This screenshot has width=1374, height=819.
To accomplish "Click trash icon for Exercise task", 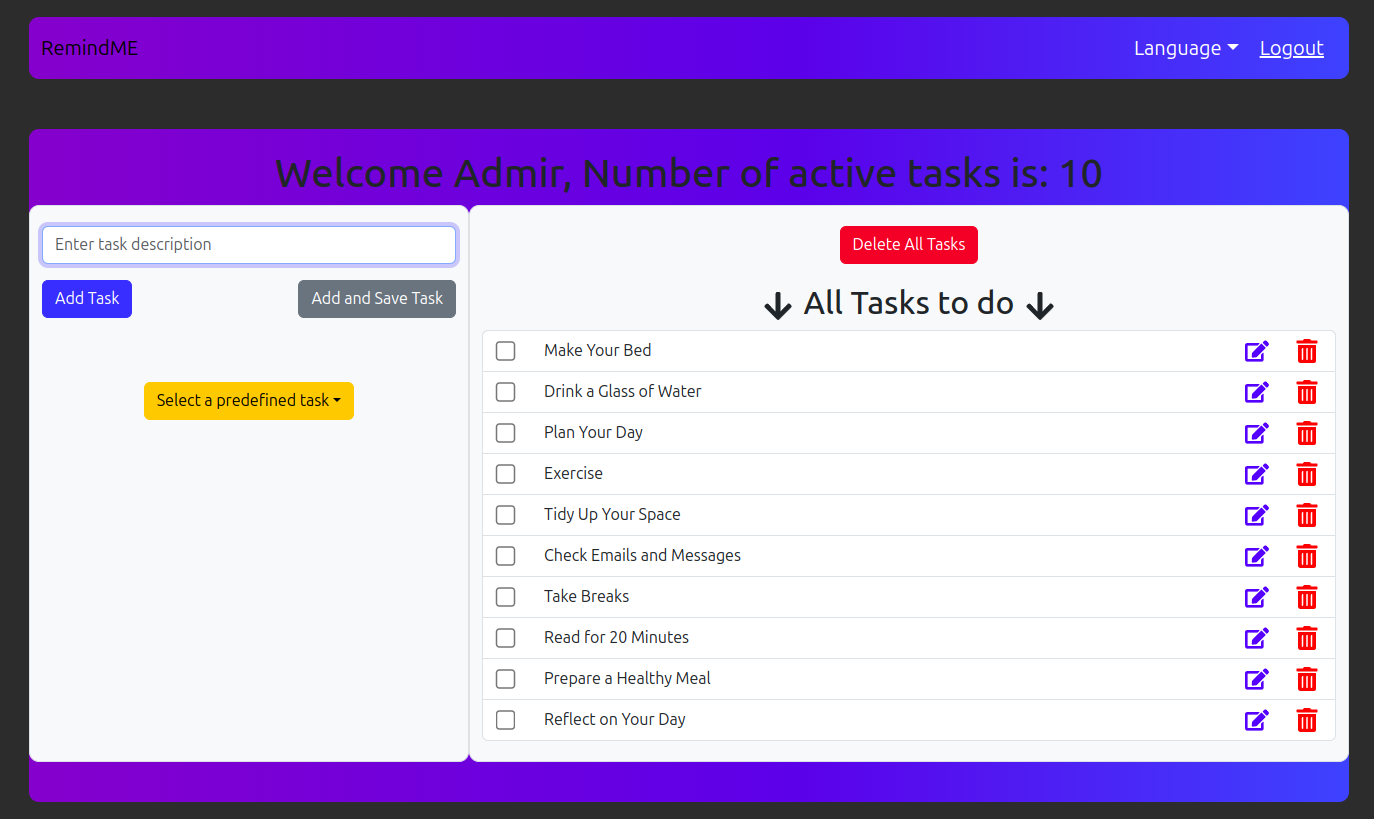I will click(1306, 474).
